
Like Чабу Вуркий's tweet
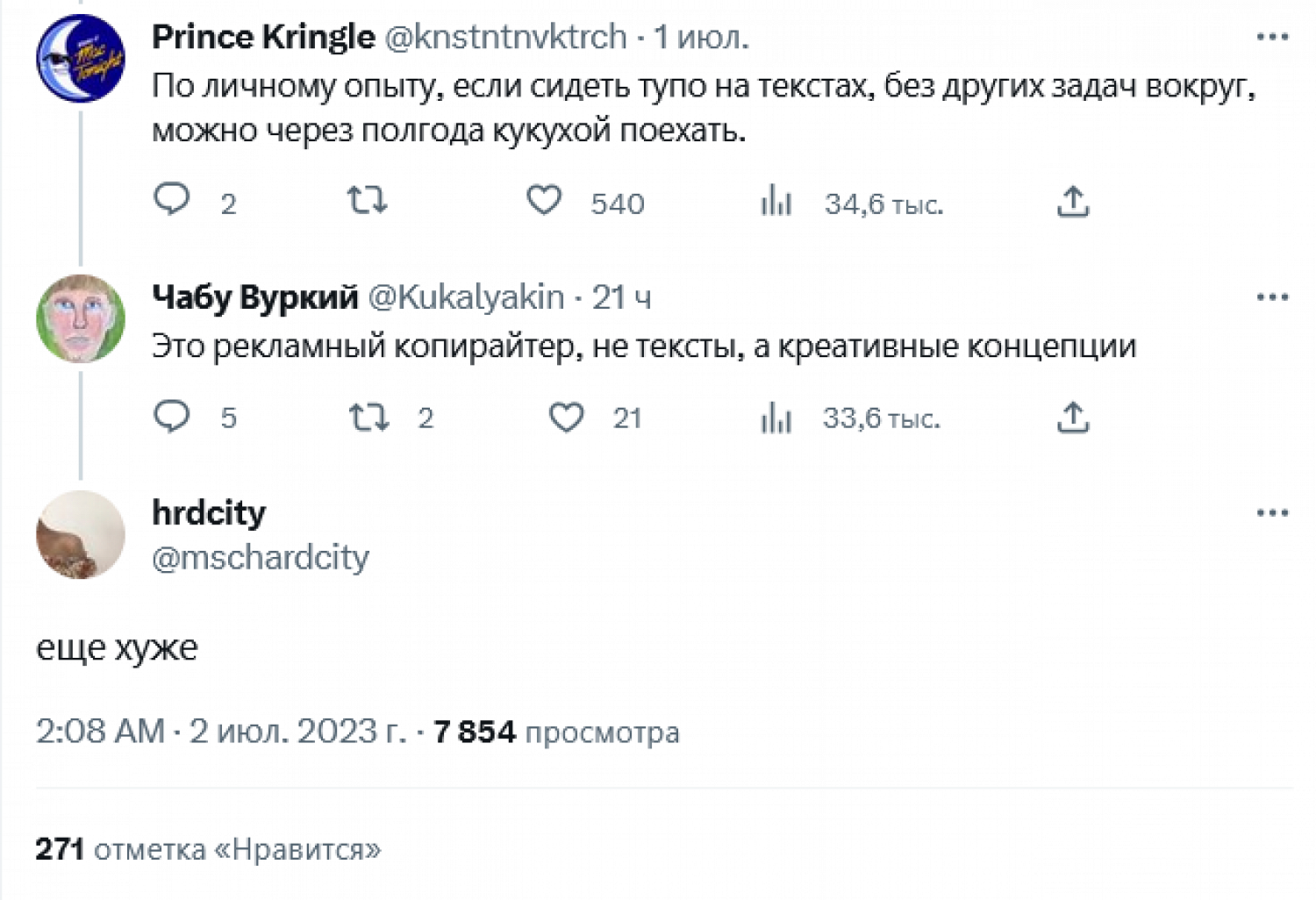(x=566, y=417)
